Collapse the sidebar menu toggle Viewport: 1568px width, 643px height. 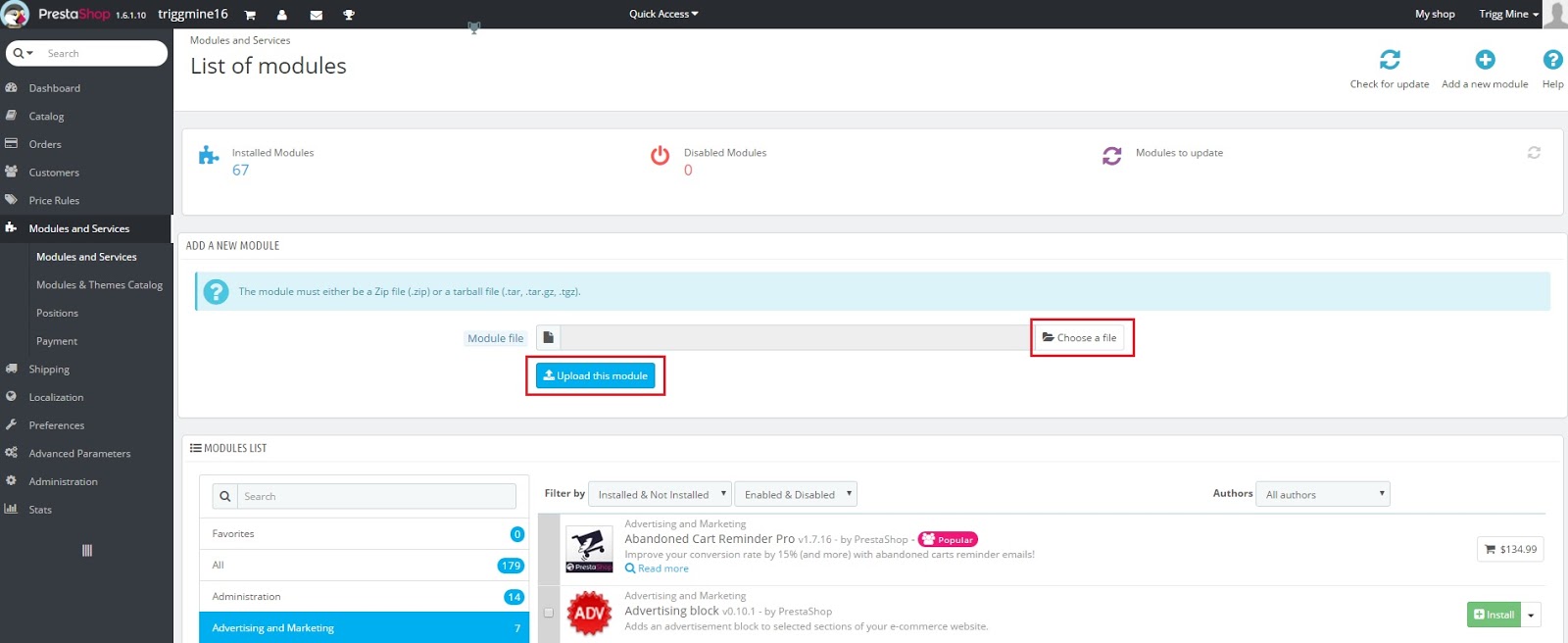[86, 551]
